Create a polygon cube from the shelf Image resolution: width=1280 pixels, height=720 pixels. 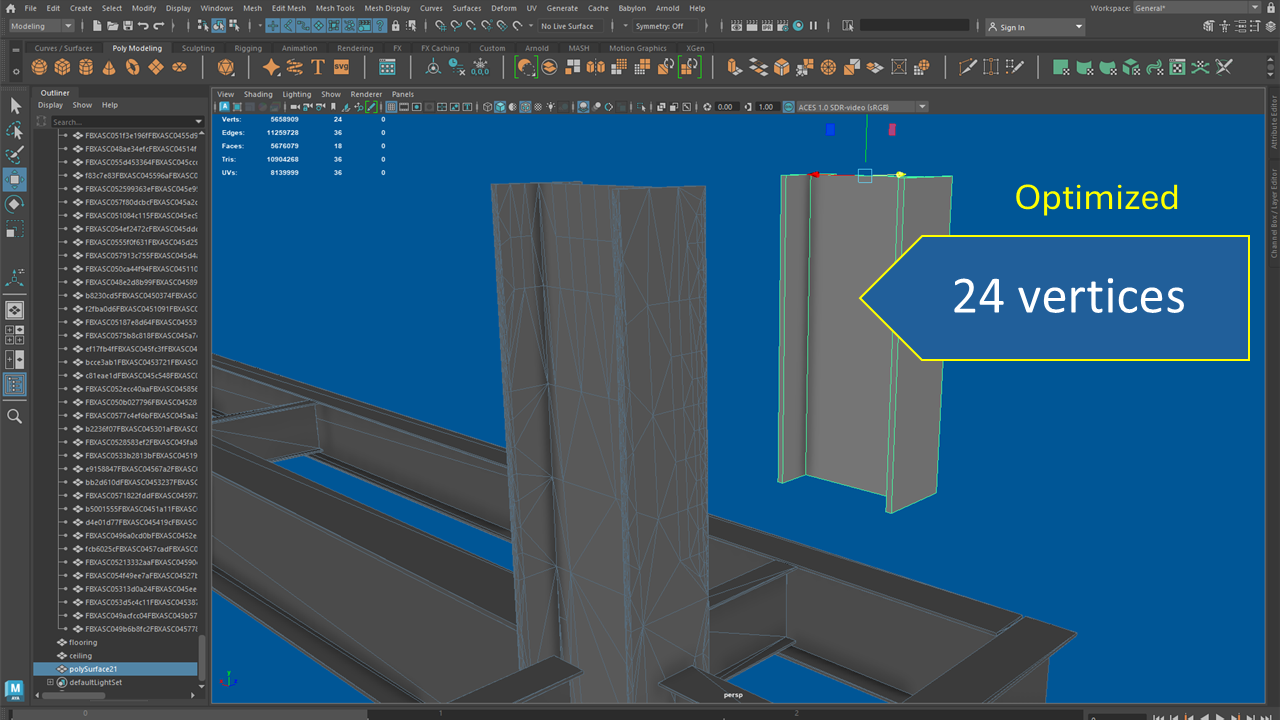[62, 67]
